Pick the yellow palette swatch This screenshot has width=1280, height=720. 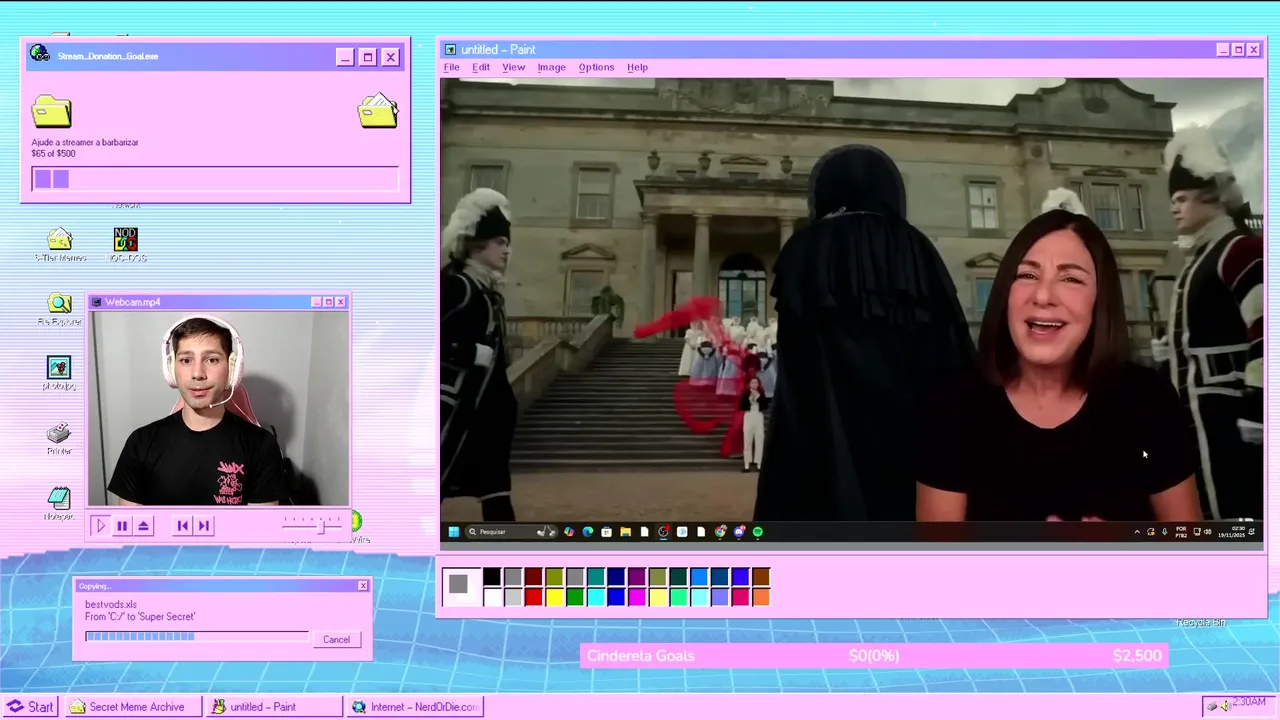click(554, 597)
